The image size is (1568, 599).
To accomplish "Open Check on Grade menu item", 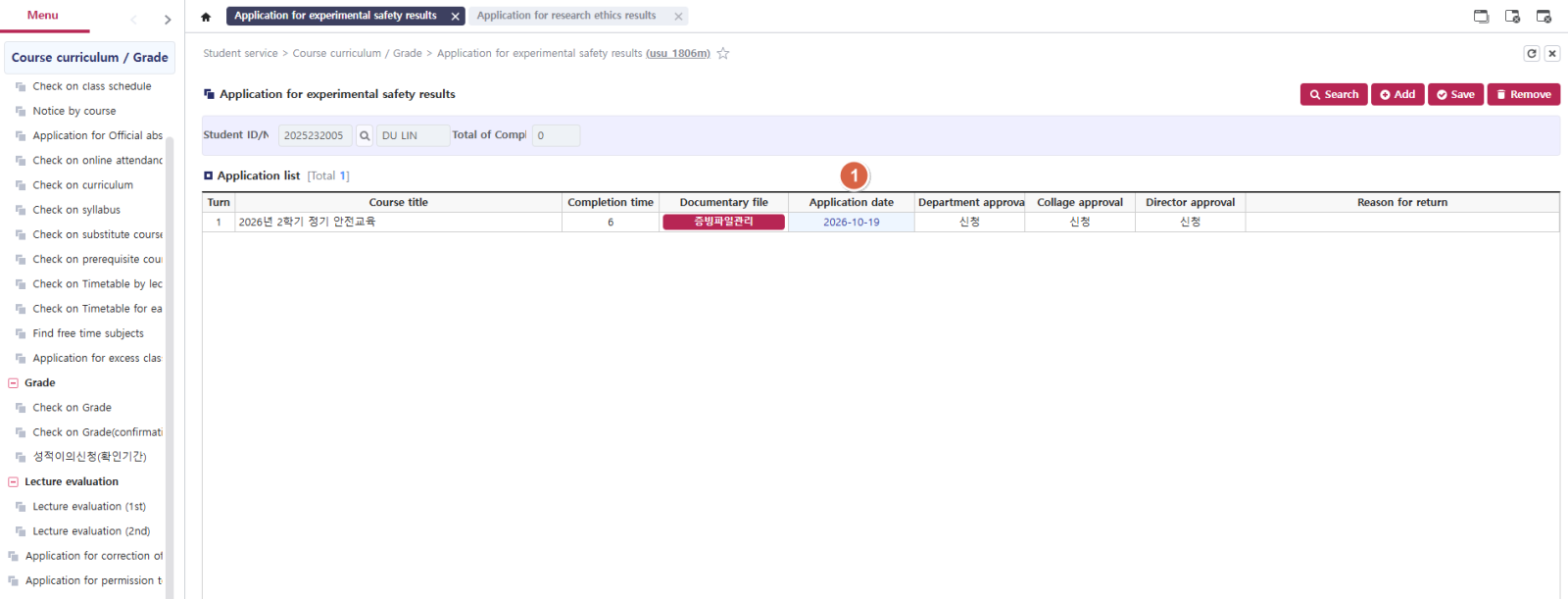I will (73, 408).
